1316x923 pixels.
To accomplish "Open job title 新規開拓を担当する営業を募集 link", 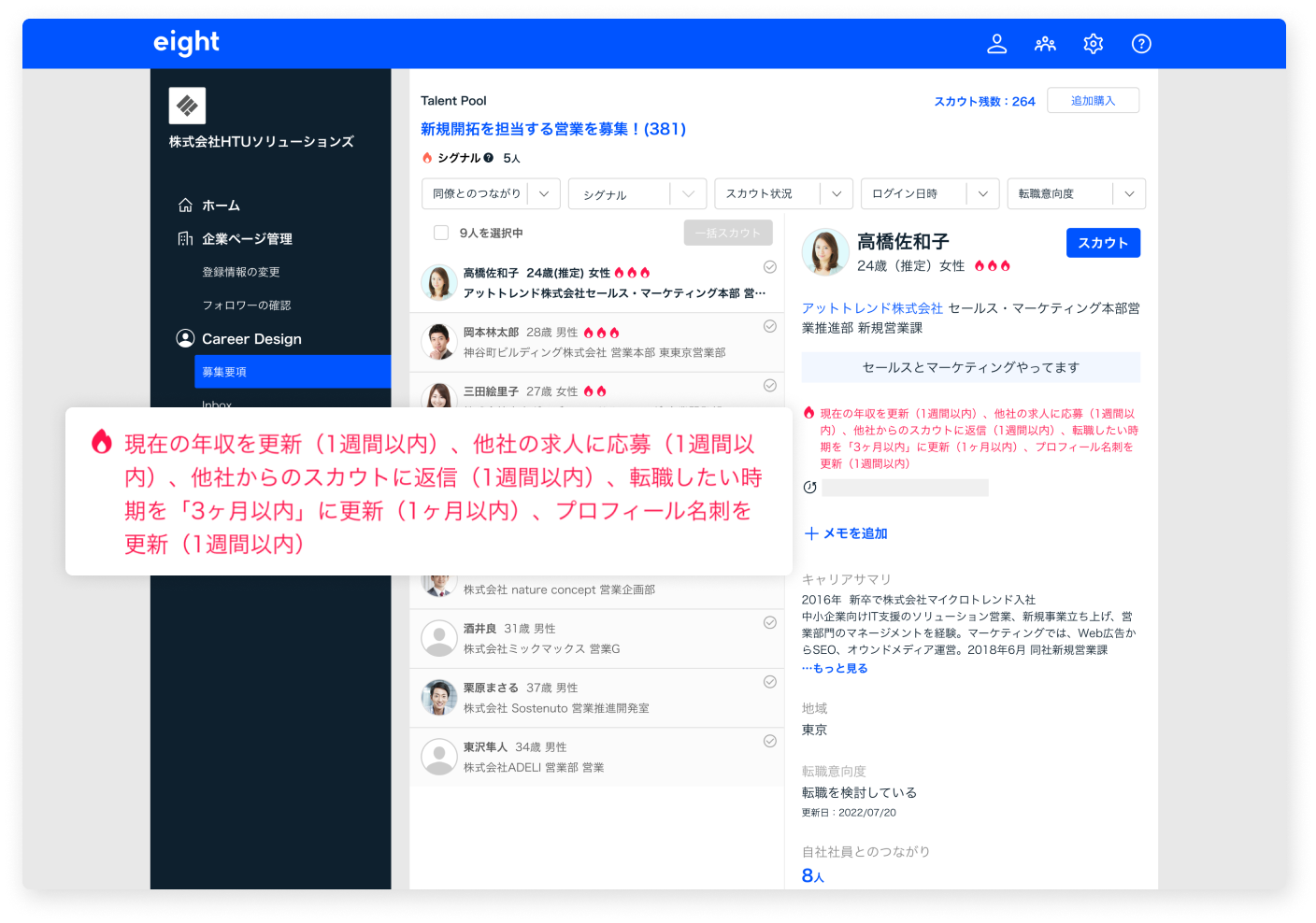I will click(x=553, y=129).
